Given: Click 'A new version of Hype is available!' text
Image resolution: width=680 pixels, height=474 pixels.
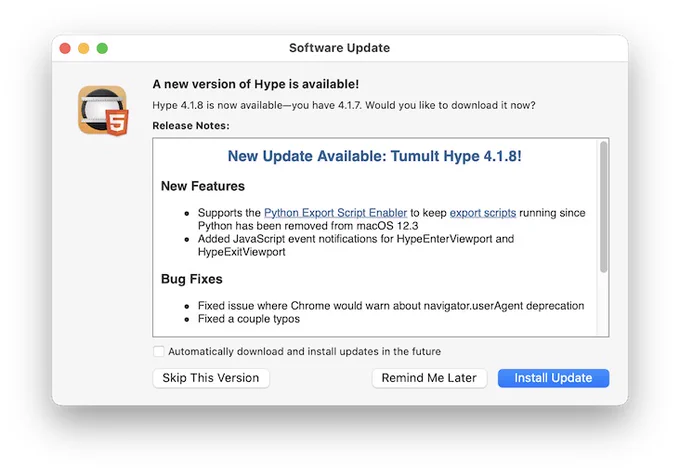Looking at the screenshot, I should 255,84.
